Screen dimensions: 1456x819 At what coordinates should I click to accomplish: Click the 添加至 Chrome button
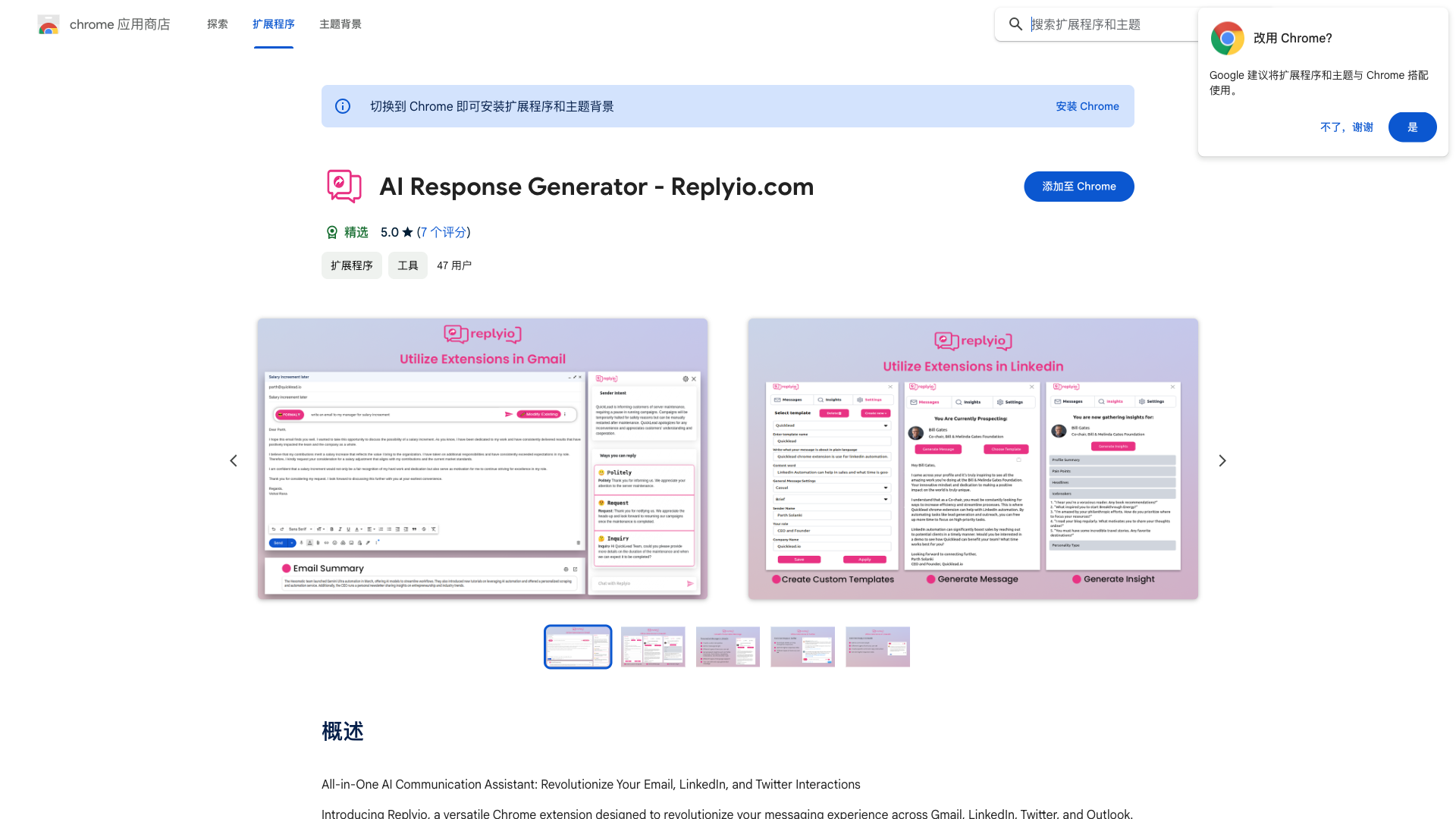[x=1078, y=187]
